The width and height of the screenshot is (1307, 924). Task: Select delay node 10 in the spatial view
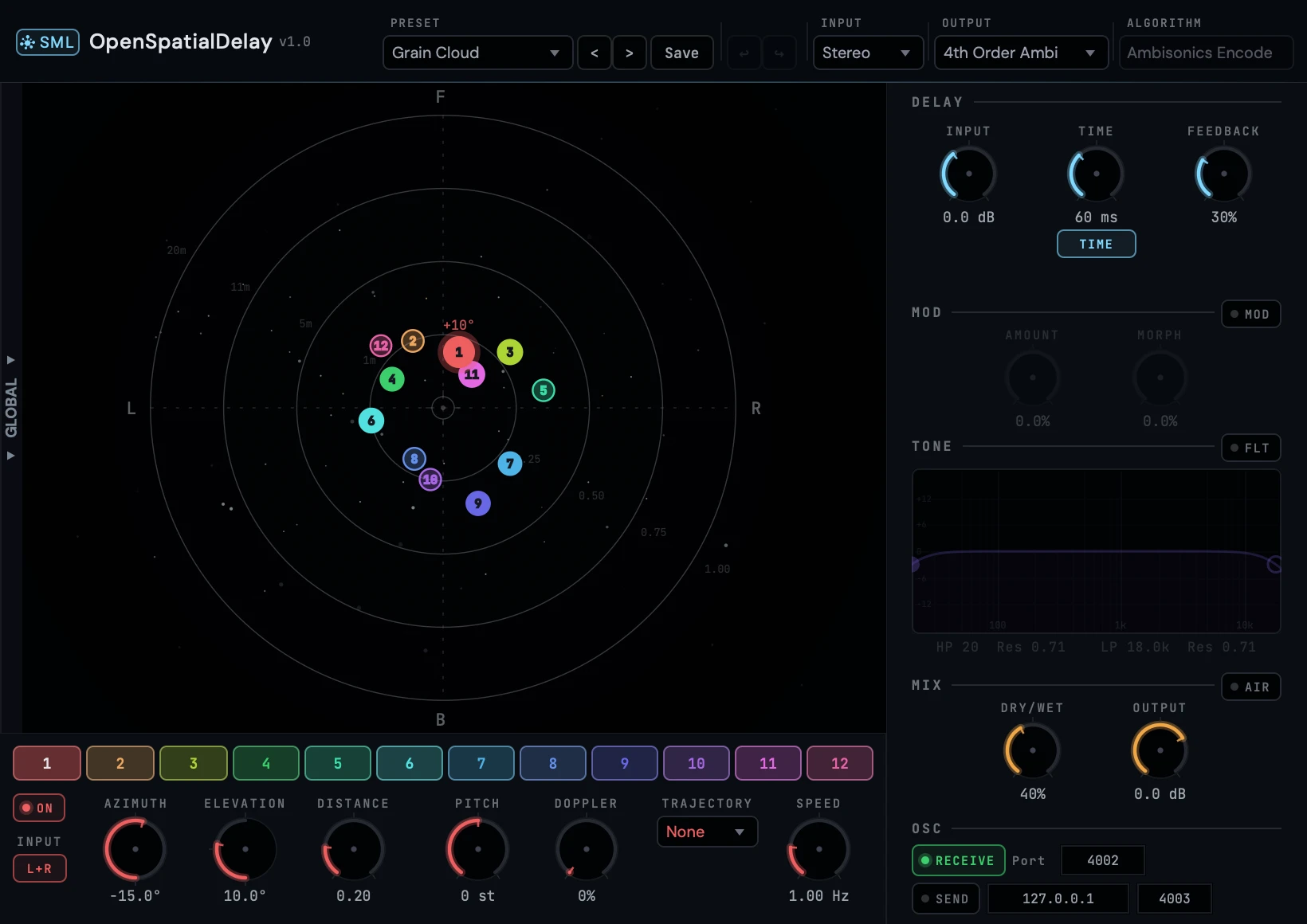click(430, 480)
